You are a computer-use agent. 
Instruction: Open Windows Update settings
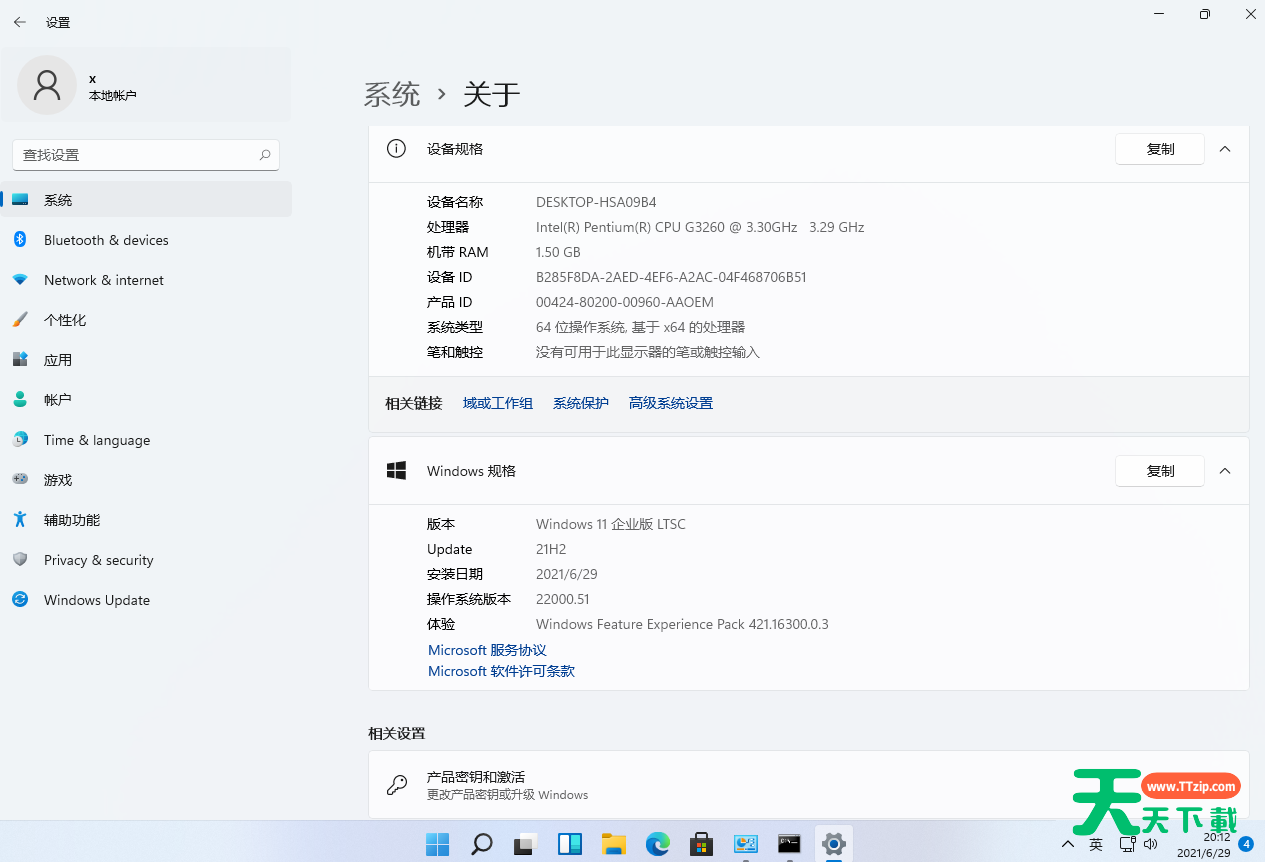pyautogui.click(x=96, y=600)
